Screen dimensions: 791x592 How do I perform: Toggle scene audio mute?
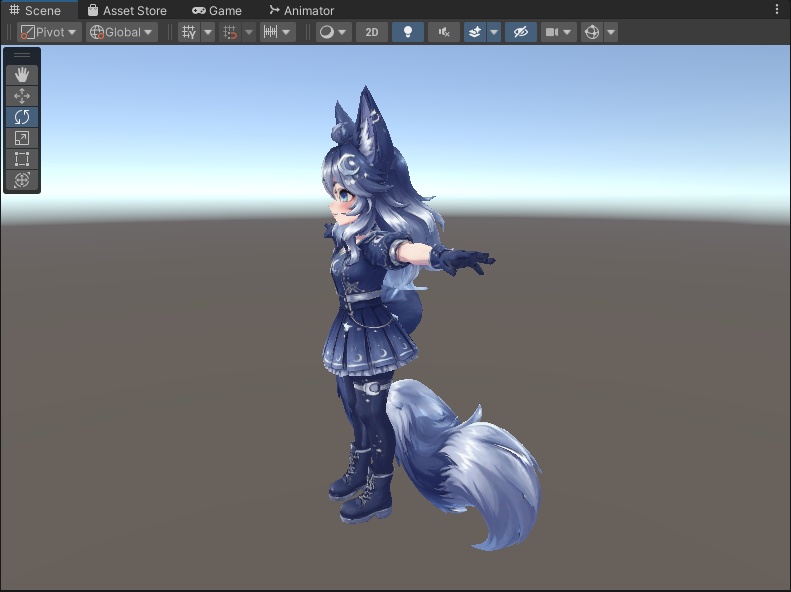point(444,32)
